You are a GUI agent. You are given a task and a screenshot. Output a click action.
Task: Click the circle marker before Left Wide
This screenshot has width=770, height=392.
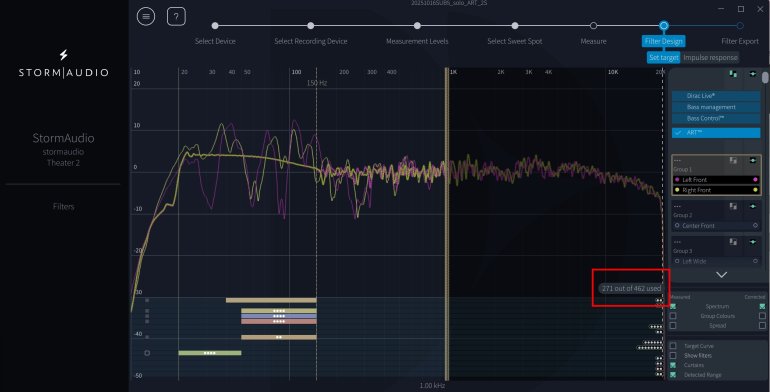click(x=677, y=261)
